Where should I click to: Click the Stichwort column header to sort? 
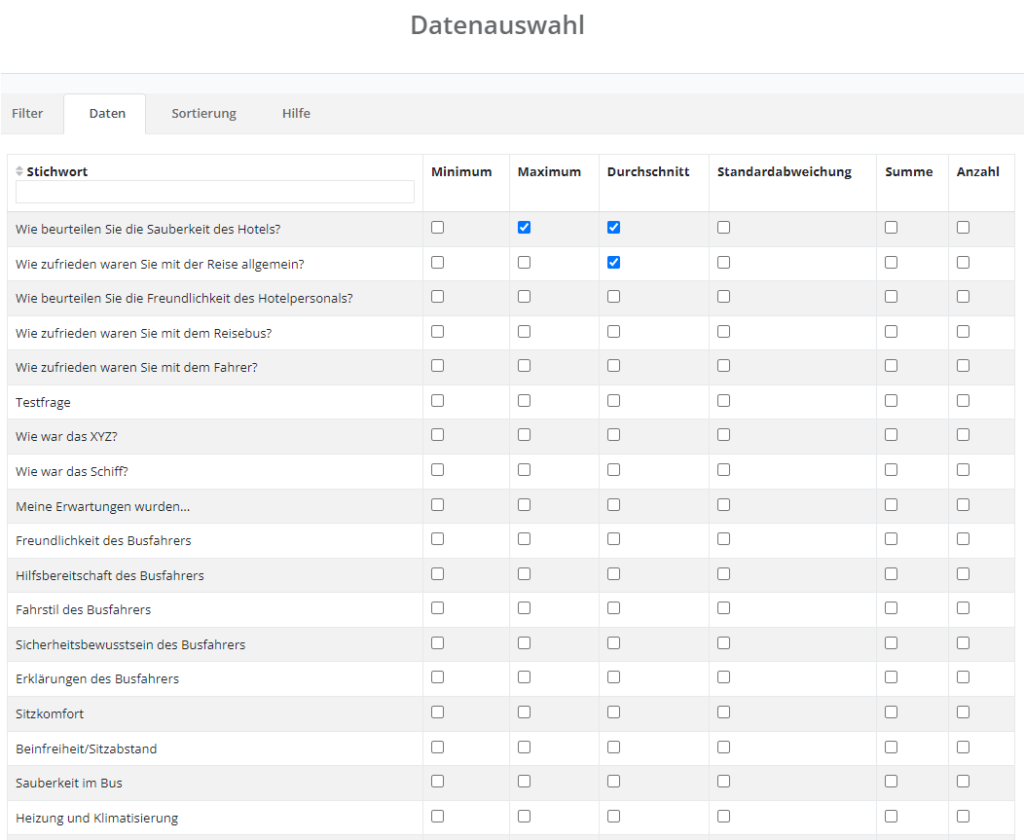(57, 172)
